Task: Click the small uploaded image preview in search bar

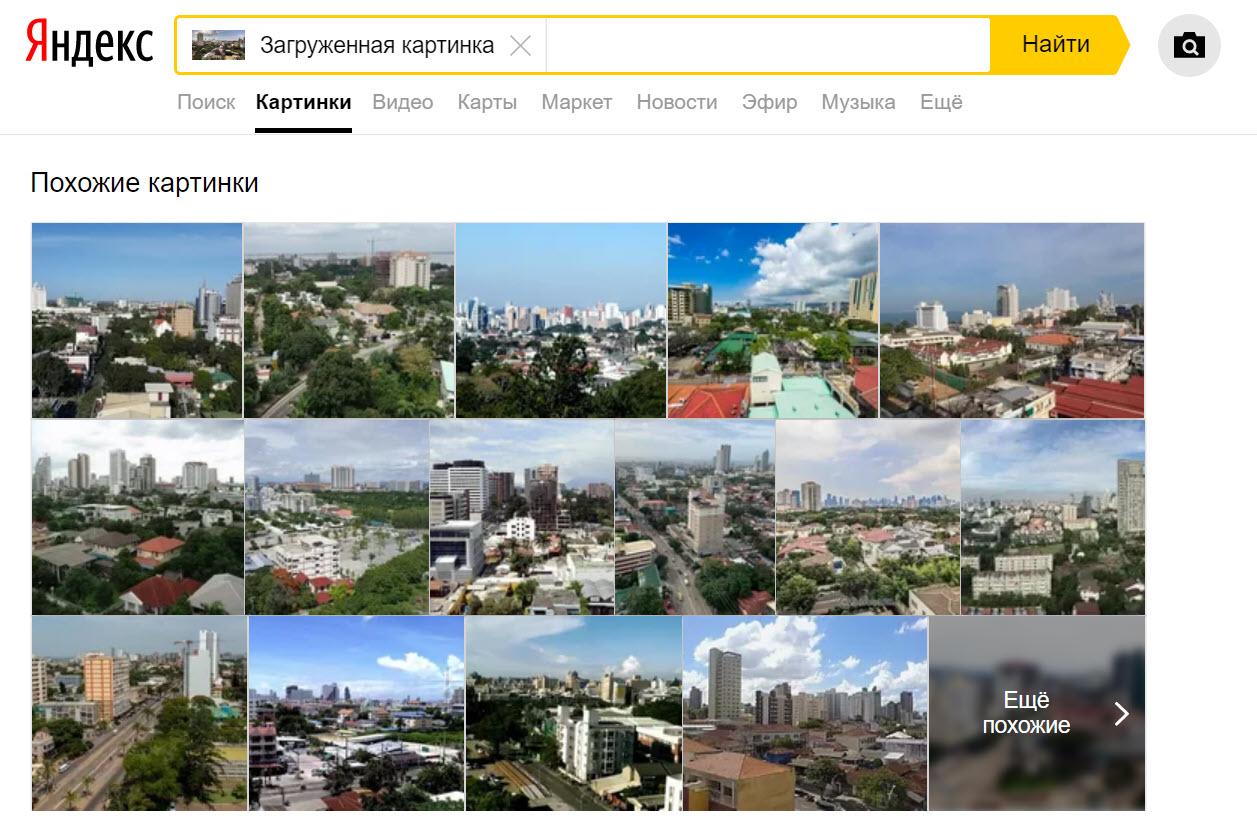Action: click(218, 45)
